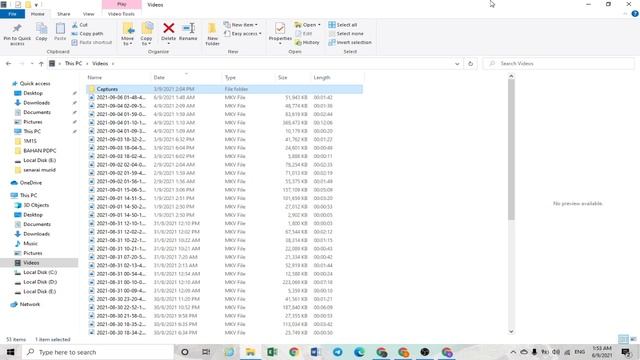Open the File menu tab
The width and height of the screenshot is (640, 360).
[x=13, y=14]
